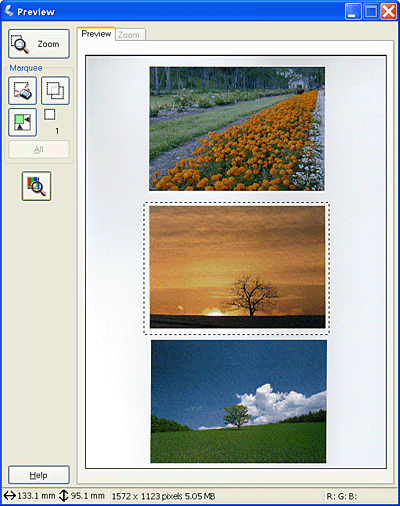Click the width arrow icon in status bar
This screenshot has width=400, height=506.
[10, 496]
